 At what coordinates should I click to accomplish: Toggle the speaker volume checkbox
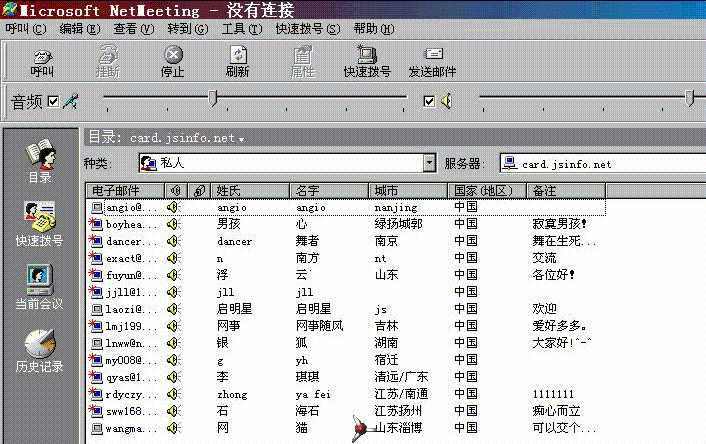429,101
